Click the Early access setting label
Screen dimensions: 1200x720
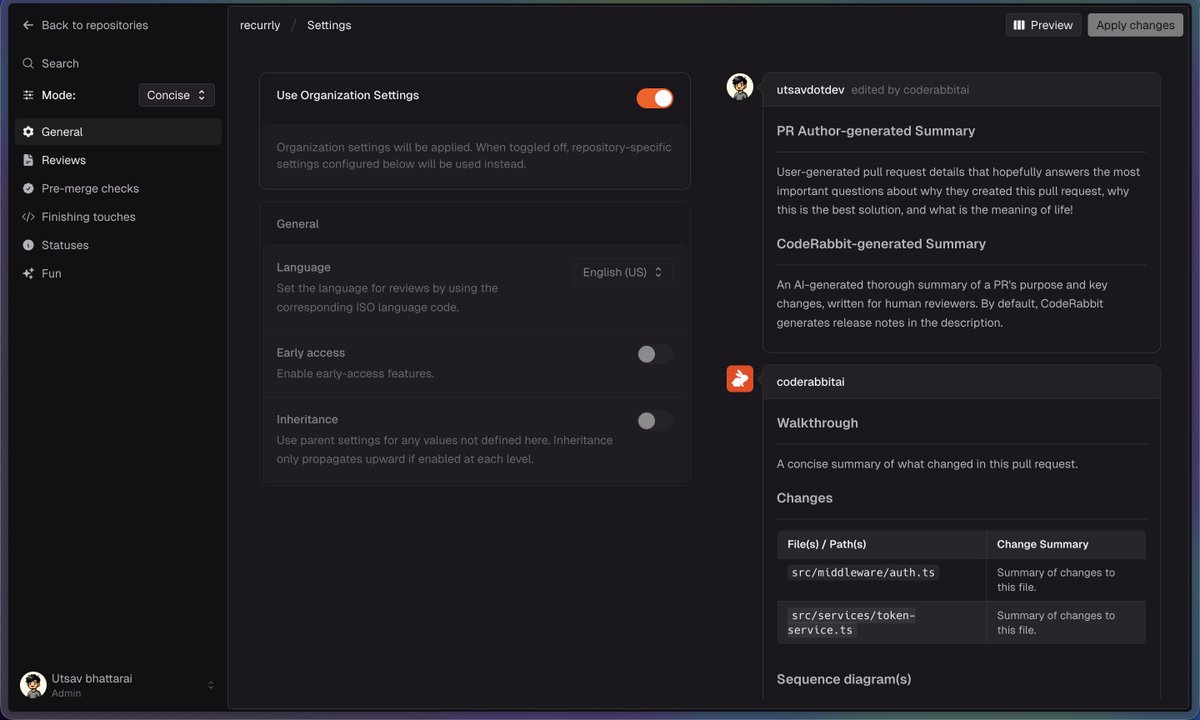click(310, 353)
